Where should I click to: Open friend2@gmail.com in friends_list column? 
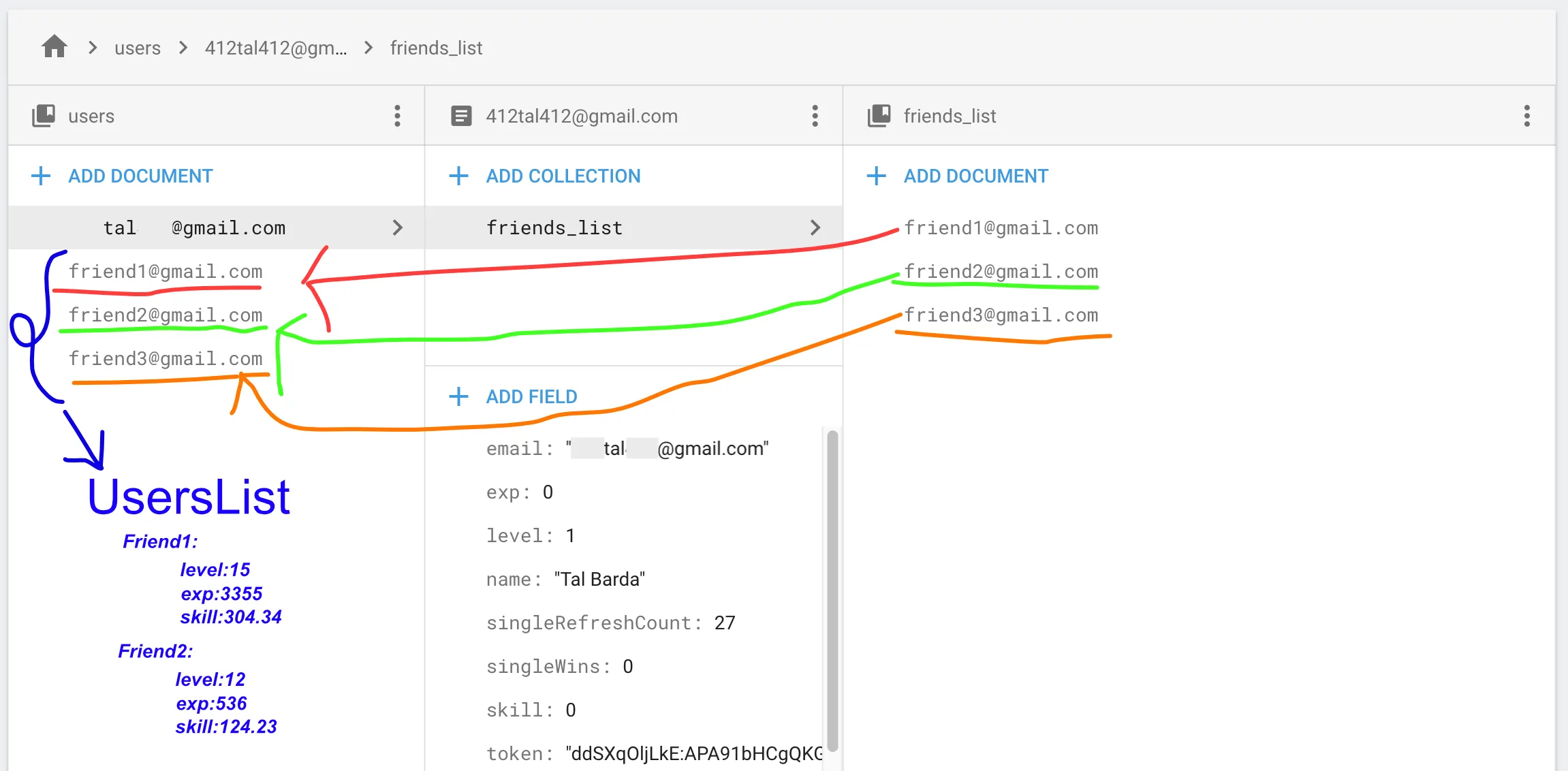point(1001,271)
